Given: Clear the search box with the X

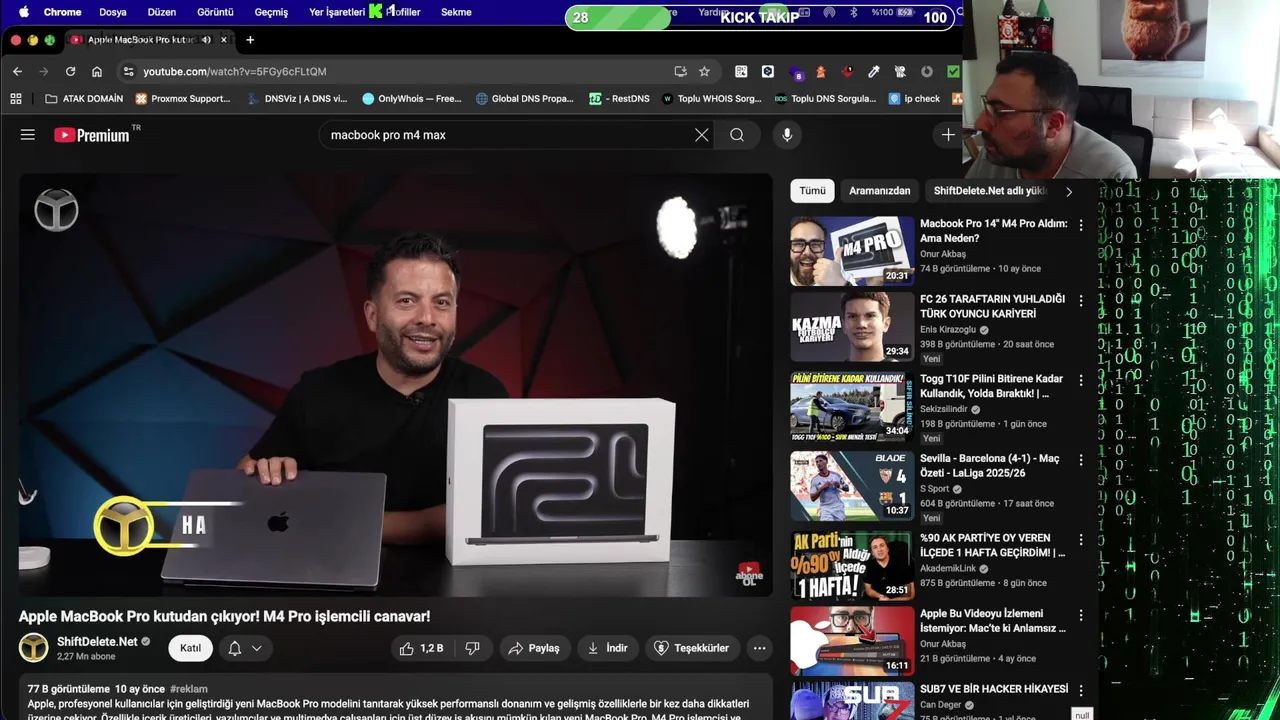Looking at the screenshot, I should pyautogui.click(x=702, y=135).
